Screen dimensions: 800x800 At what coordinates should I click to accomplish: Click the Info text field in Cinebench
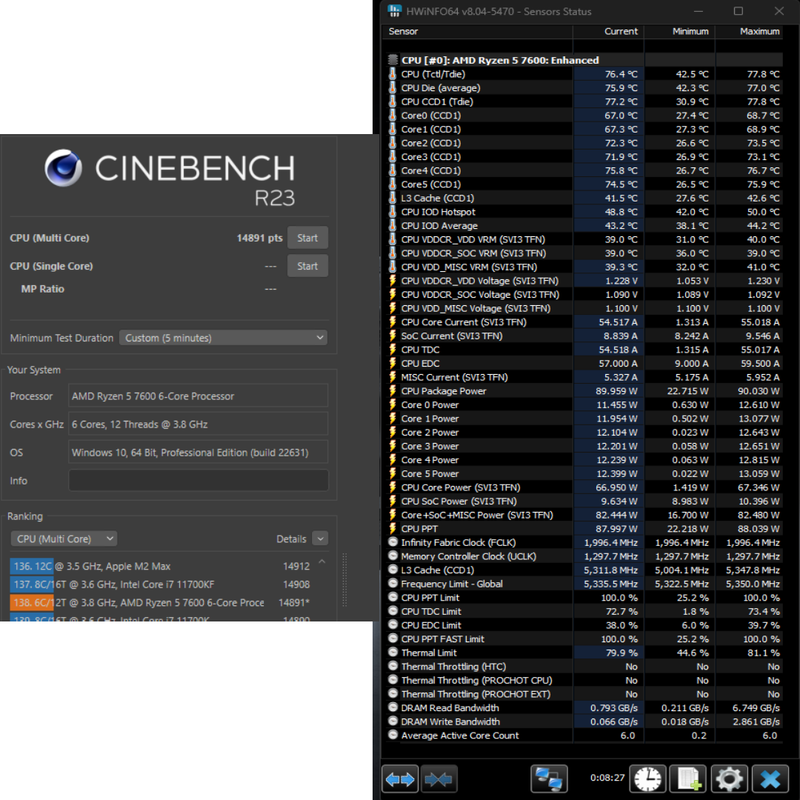(x=198, y=481)
